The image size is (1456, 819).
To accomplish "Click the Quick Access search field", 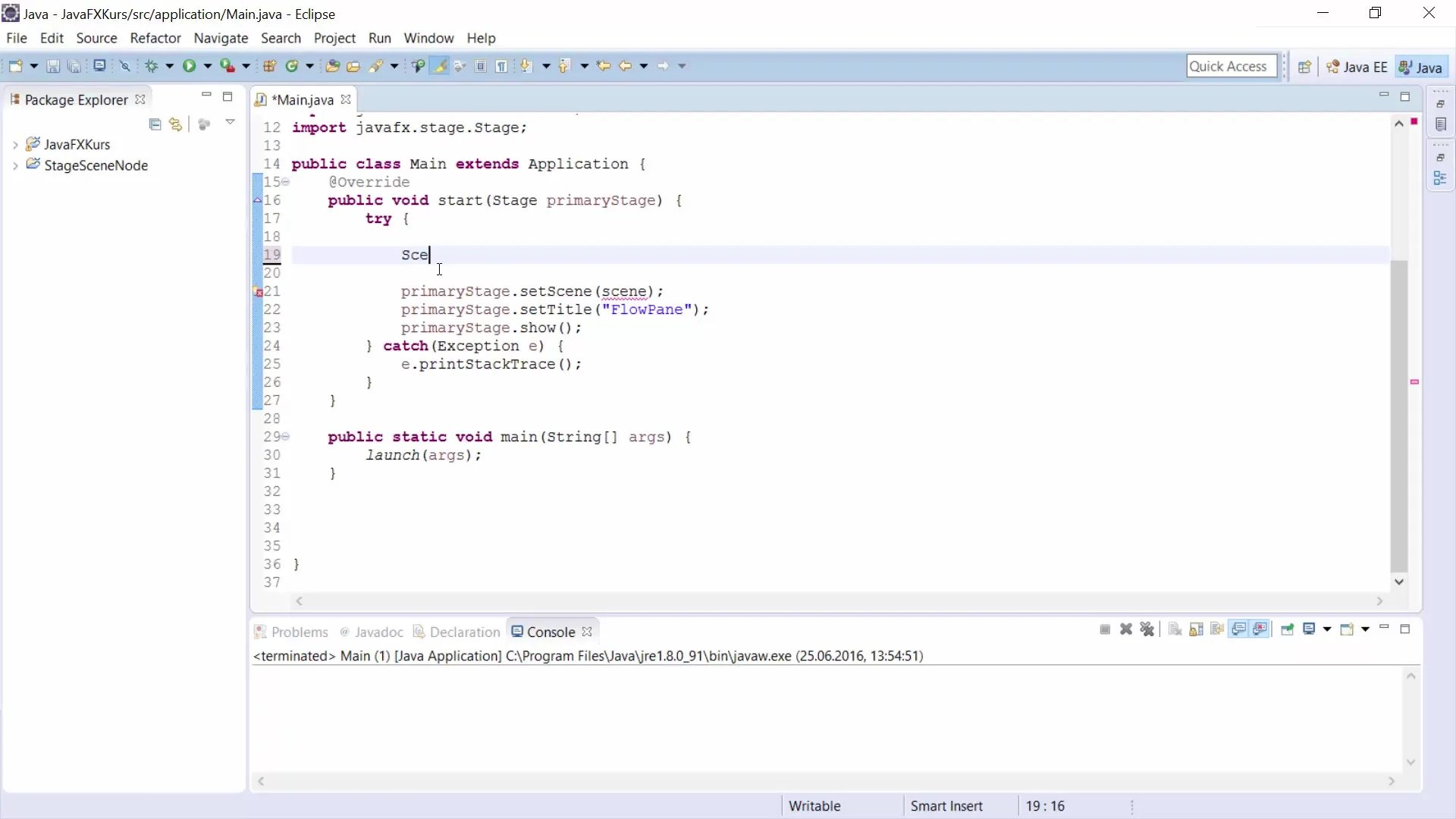I will pos(1232,66).
